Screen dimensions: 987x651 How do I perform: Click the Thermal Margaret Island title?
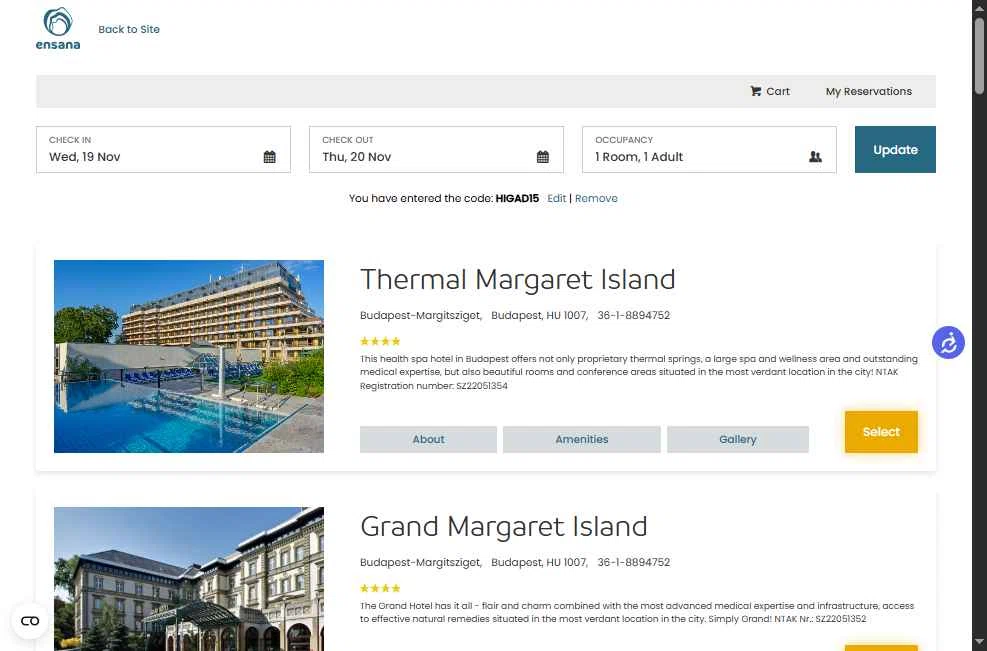point(517,280)
